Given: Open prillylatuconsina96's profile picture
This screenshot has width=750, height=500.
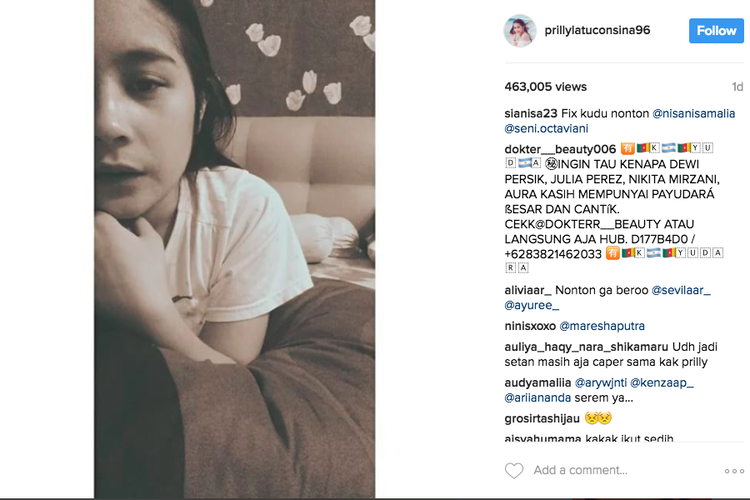Looking at the screenshot, I should [519, 31].
